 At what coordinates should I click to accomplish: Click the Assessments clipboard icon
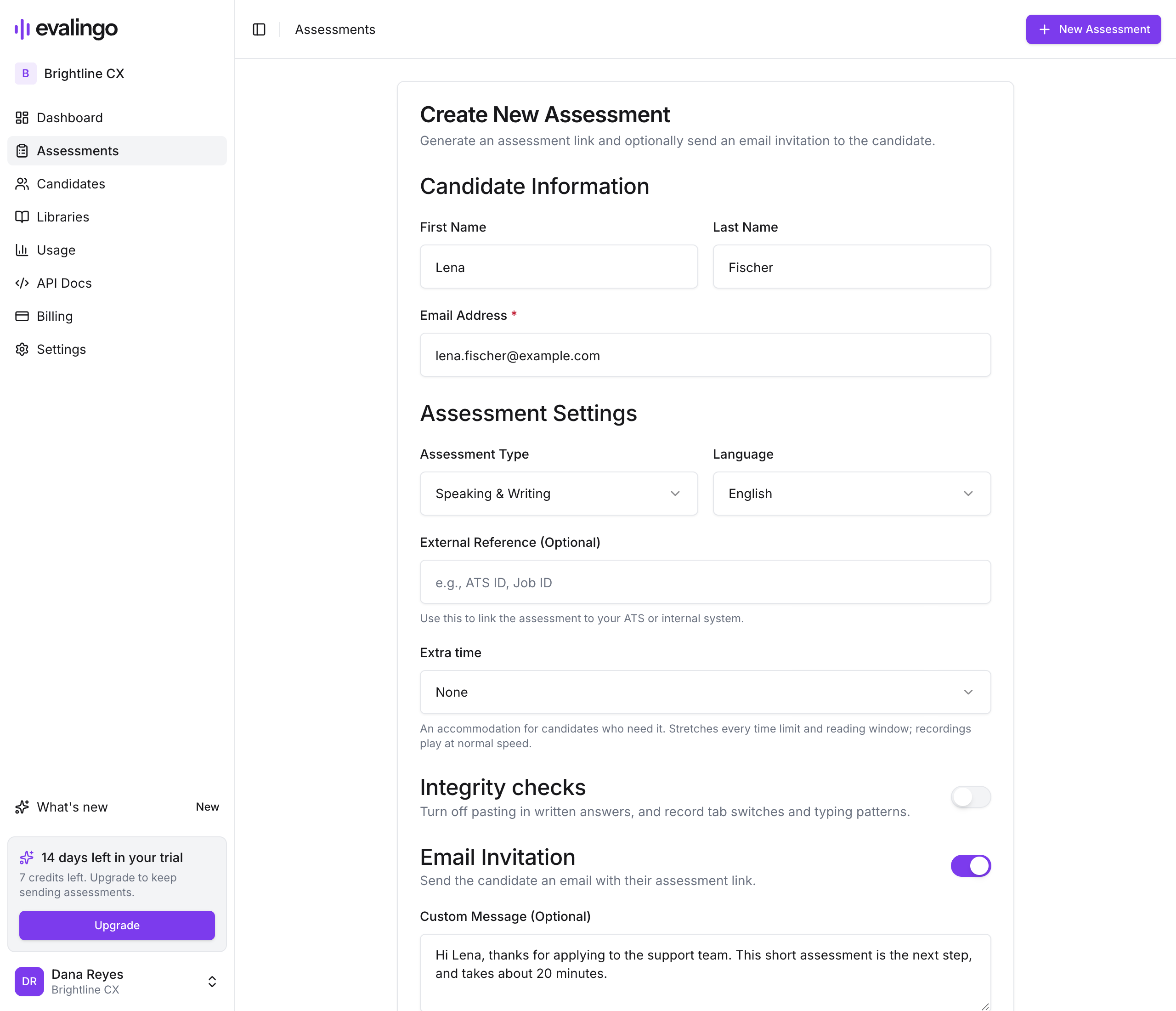[x=22, y=150]
